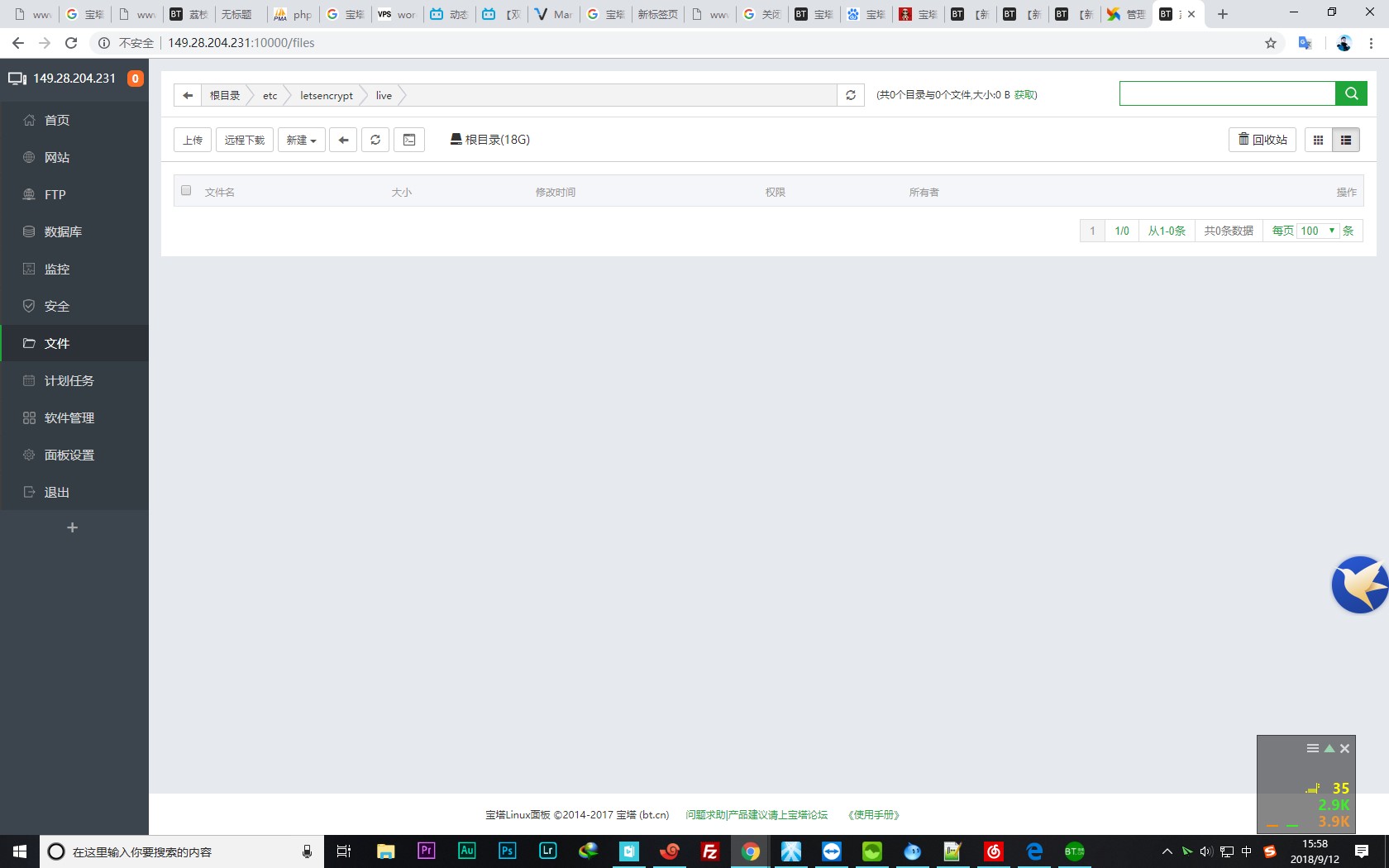Click the 根目录(18G) disk shortcut
The height and width of the screenshot is (868, 1389).
coord(490,140)
